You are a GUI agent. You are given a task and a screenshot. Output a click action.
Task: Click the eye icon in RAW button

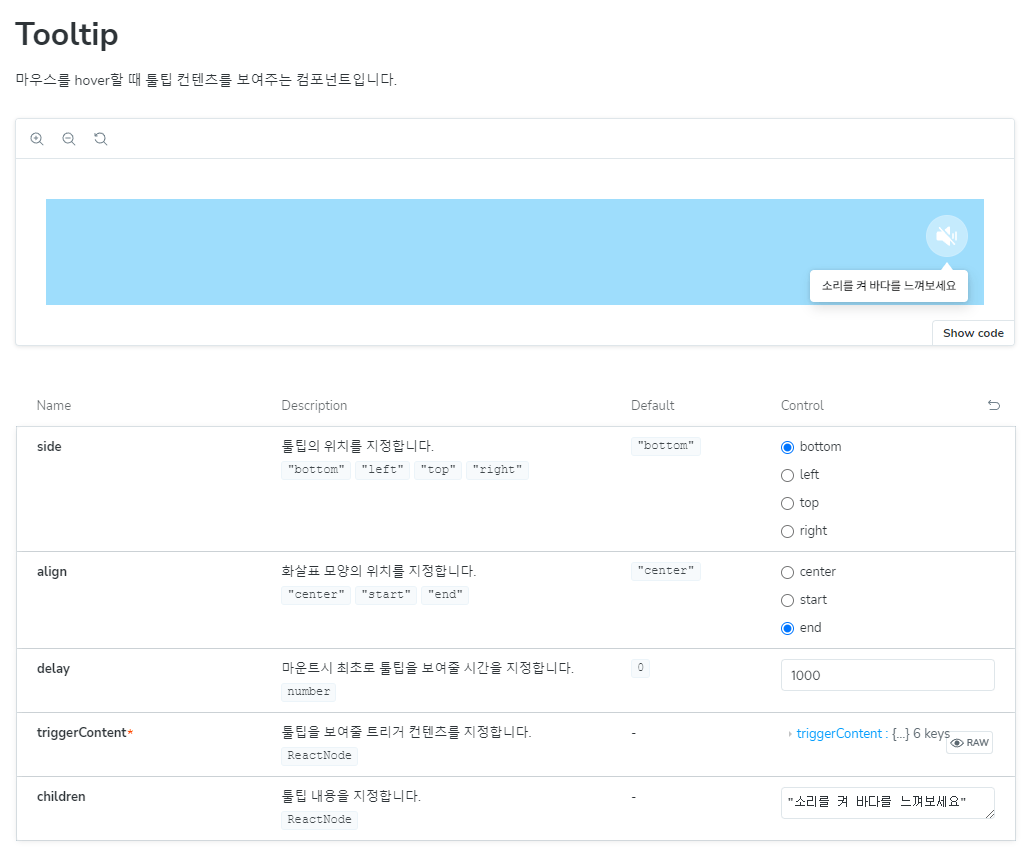957,743
